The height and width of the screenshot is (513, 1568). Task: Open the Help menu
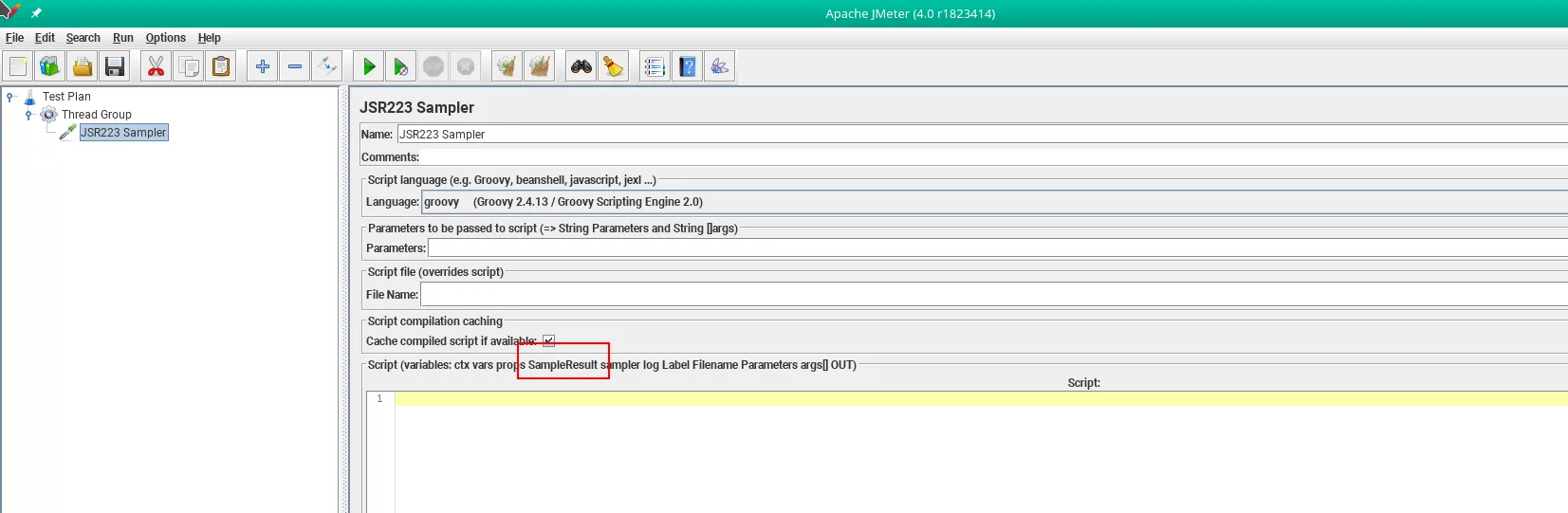(210, 38)
